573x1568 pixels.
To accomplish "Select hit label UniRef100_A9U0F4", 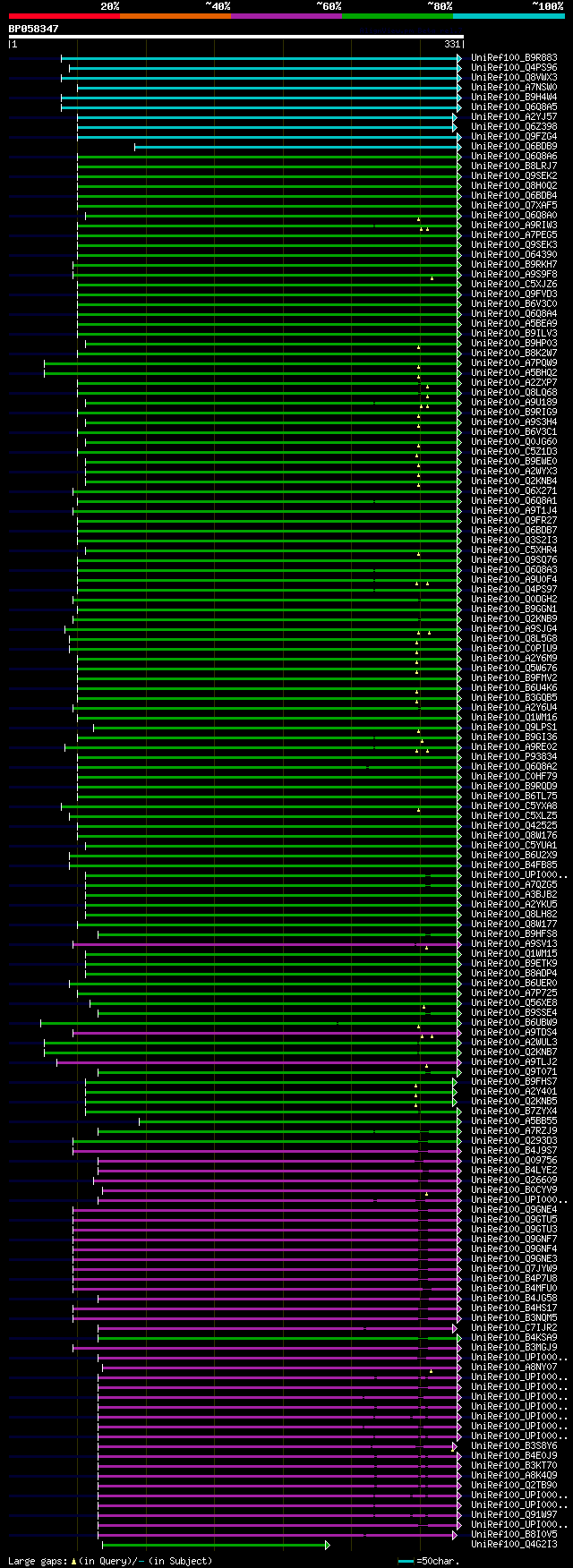I will (514, 580).
